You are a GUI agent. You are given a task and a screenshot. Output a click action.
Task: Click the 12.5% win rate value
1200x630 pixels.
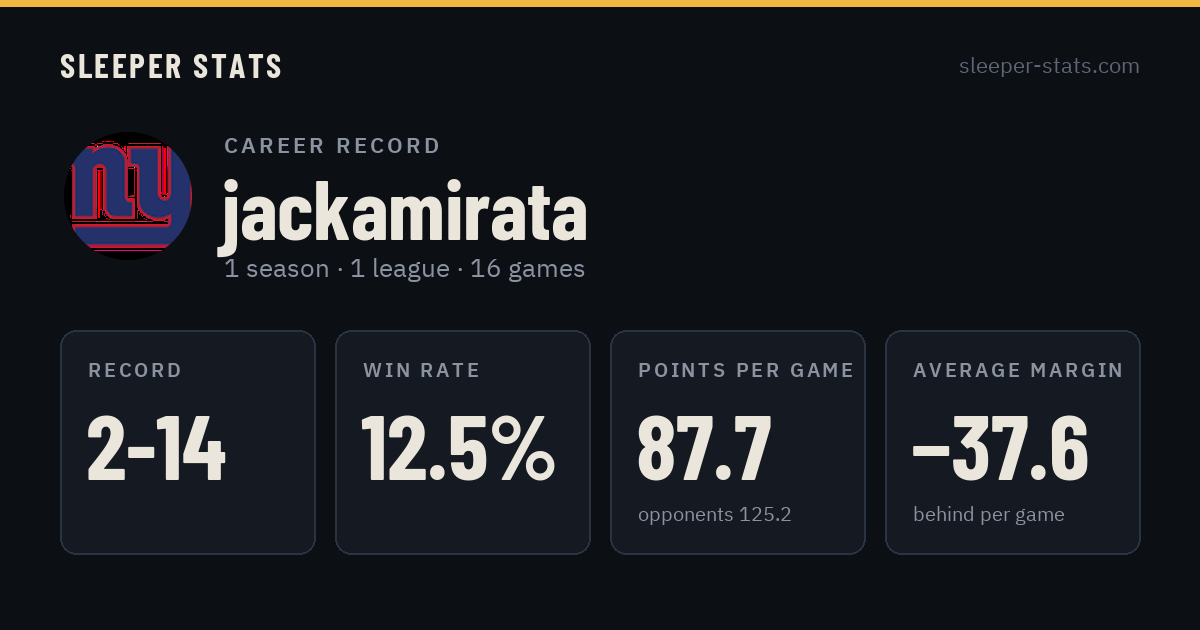[x=458, y=448]
